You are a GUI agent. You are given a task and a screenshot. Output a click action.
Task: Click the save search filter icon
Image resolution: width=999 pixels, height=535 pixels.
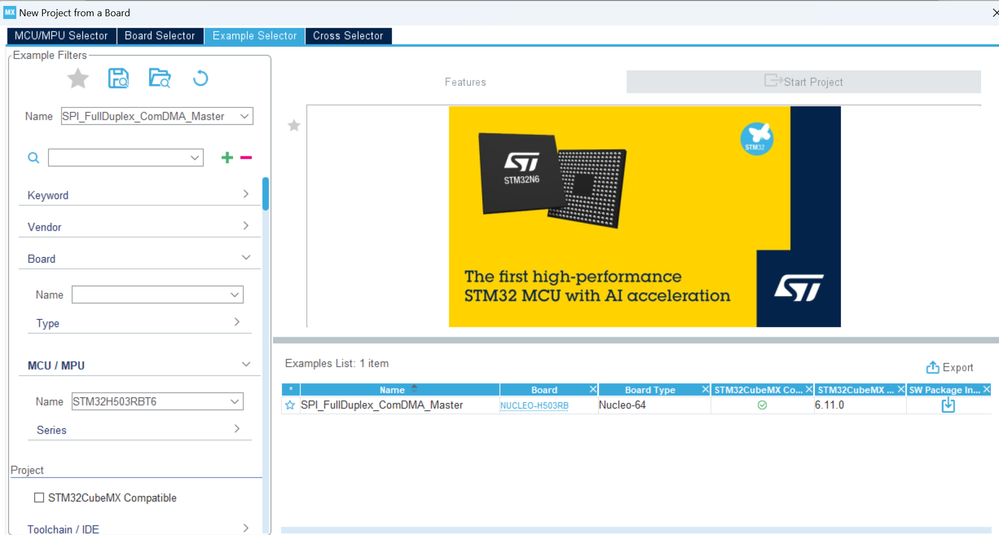coord(119,78)
